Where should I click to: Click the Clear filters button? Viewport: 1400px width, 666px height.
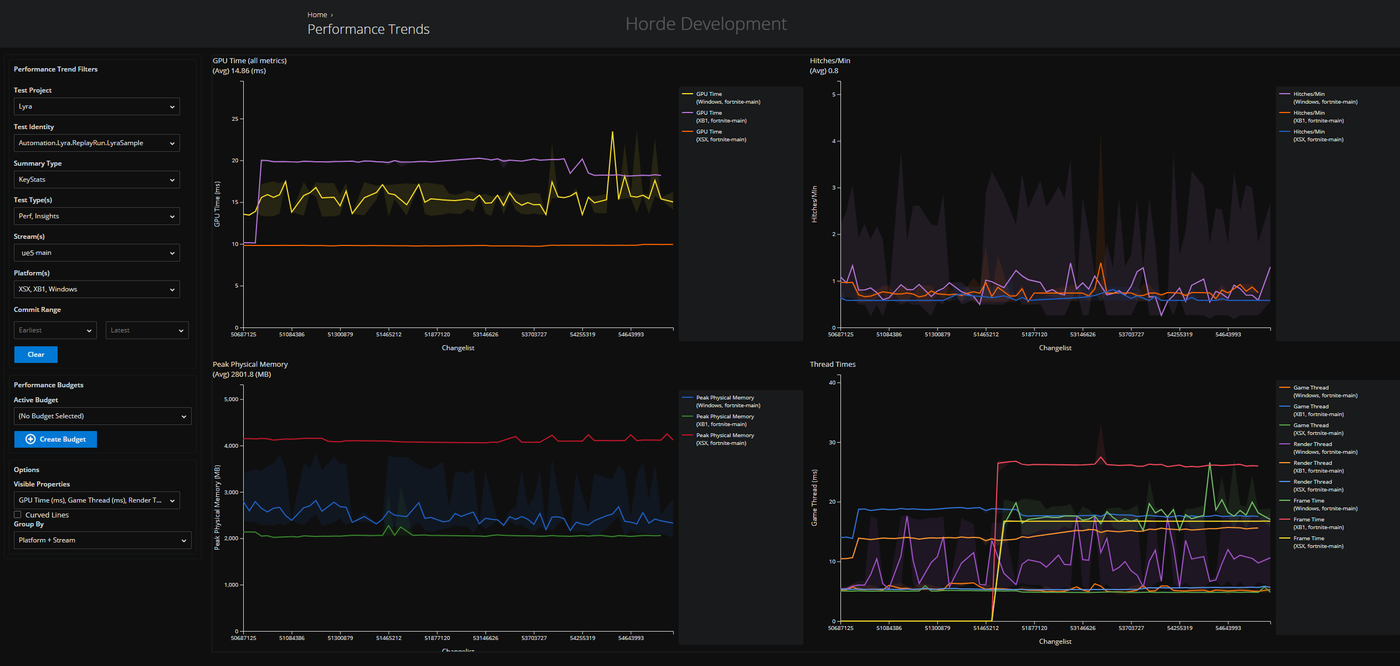coord(36,354)
